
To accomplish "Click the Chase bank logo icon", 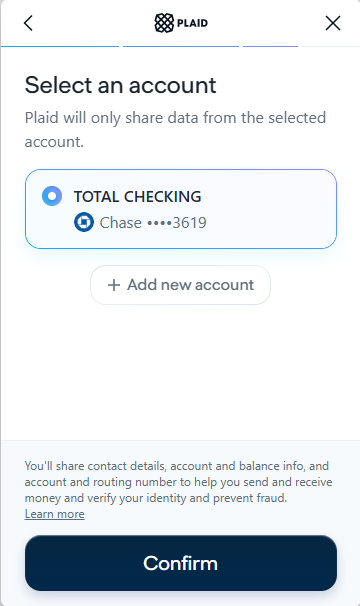I will tap(84, 222).
